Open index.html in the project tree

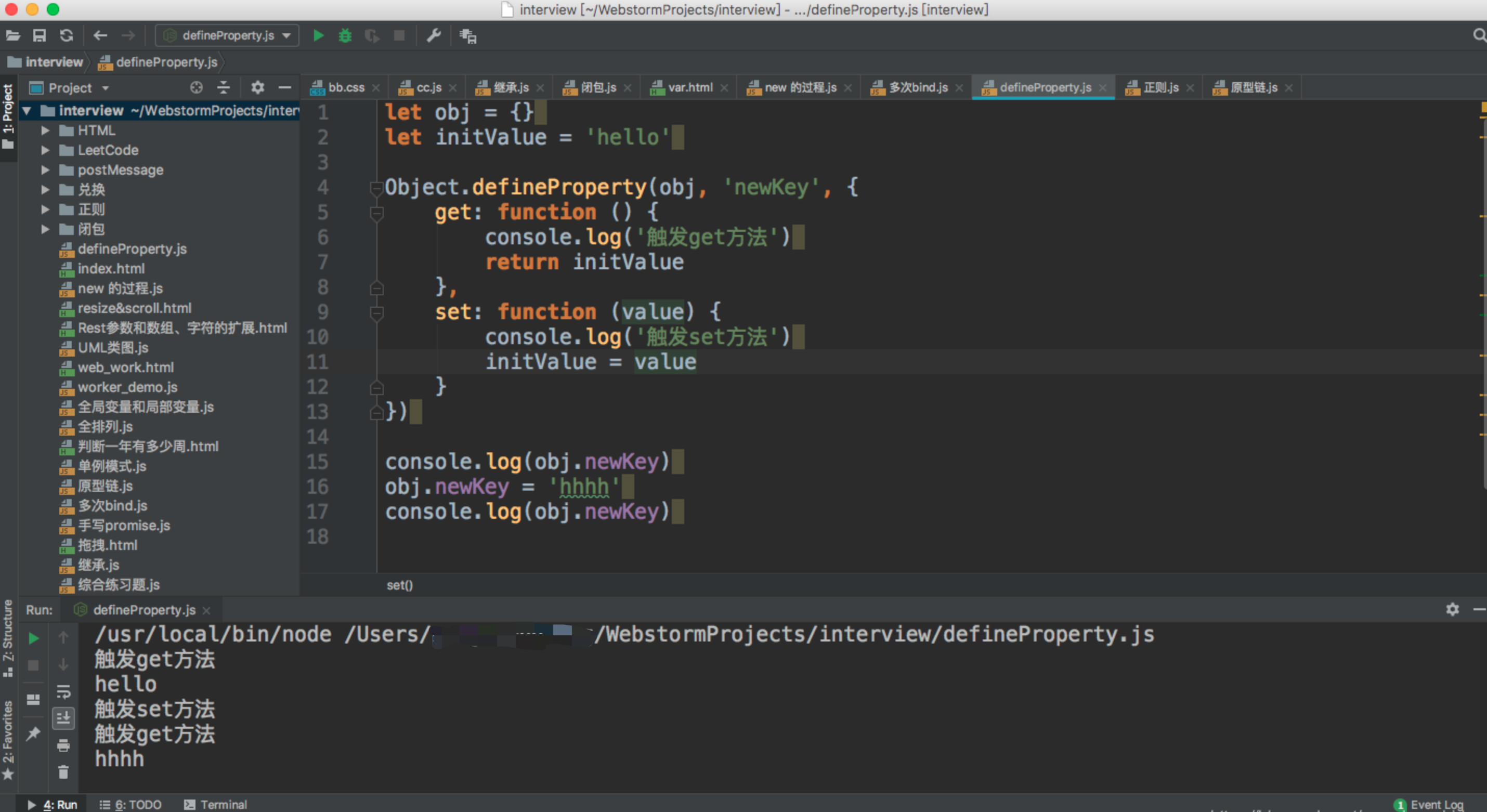click(111, 269)
